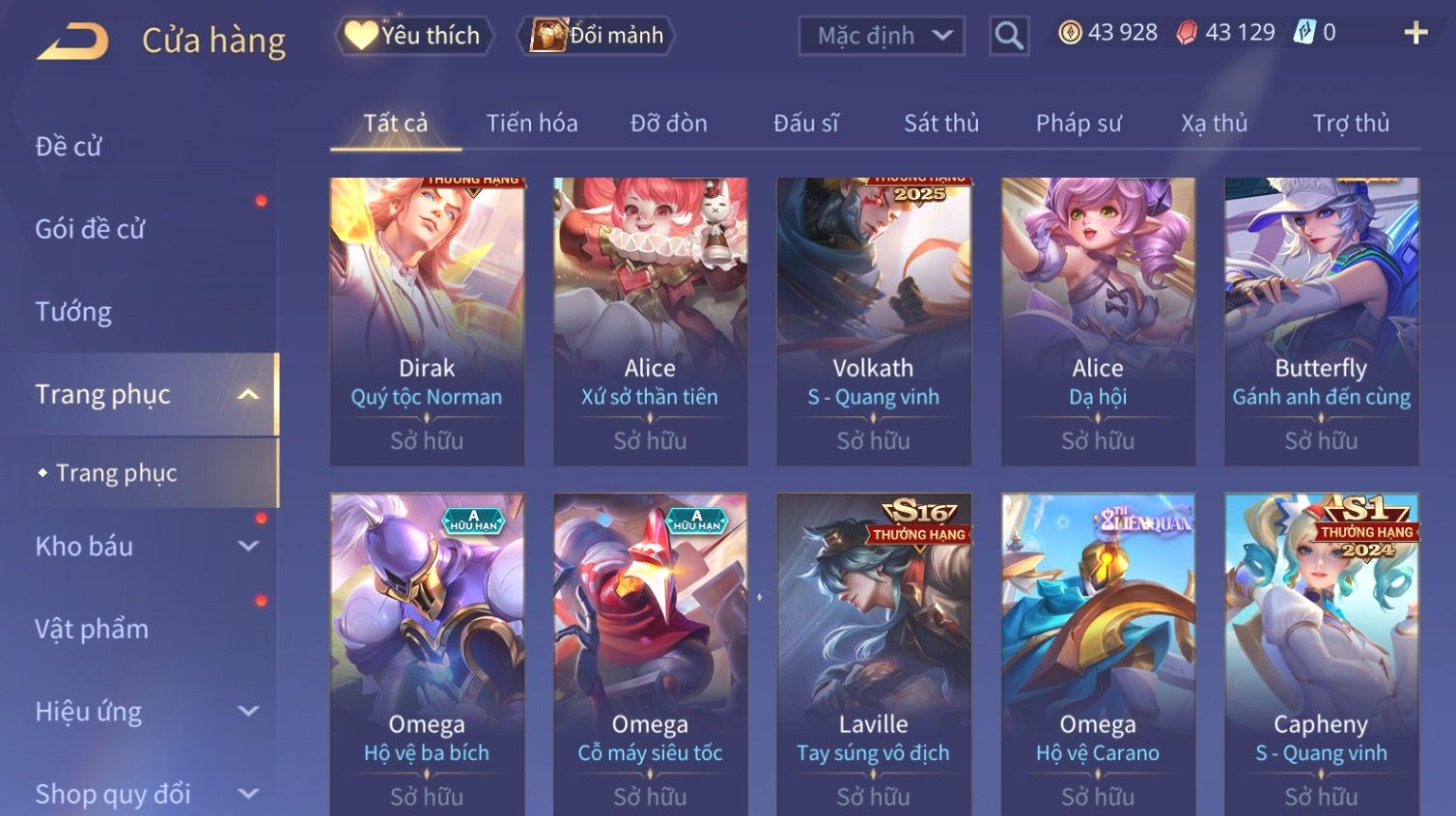The image size is (1456, 816).
Task: Open the search magnifier icon
Action: point(1009,36)
